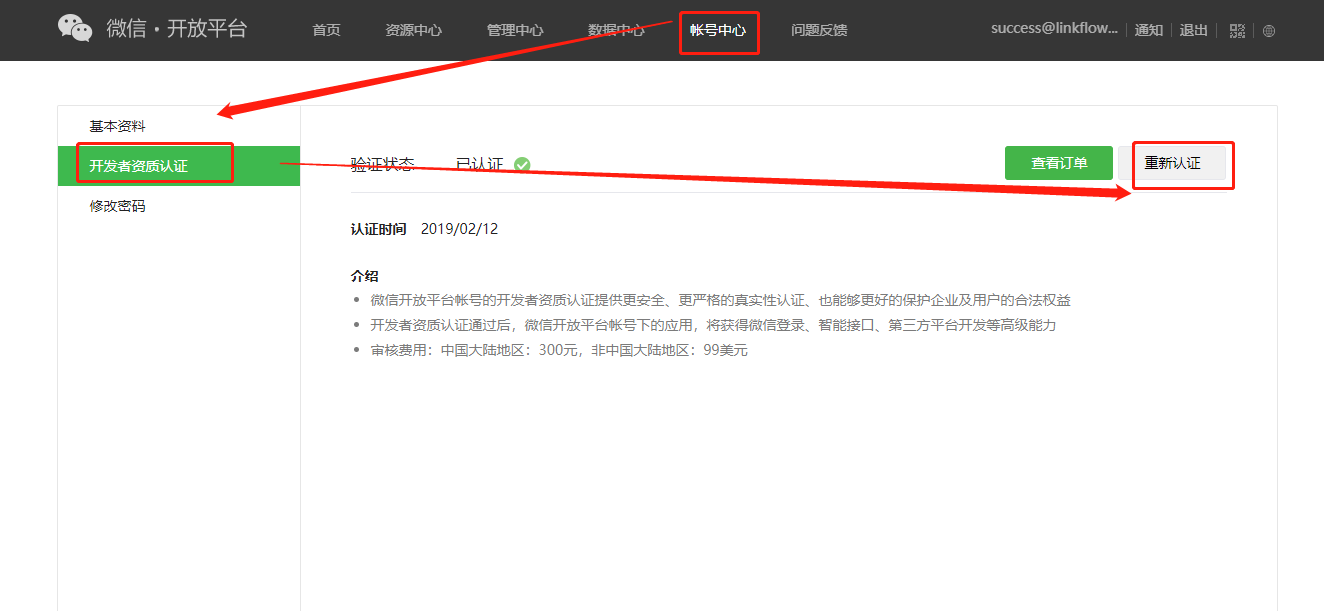Click the 介绍 heading
Screen dimensions: 1324x611
coord(364,276)
